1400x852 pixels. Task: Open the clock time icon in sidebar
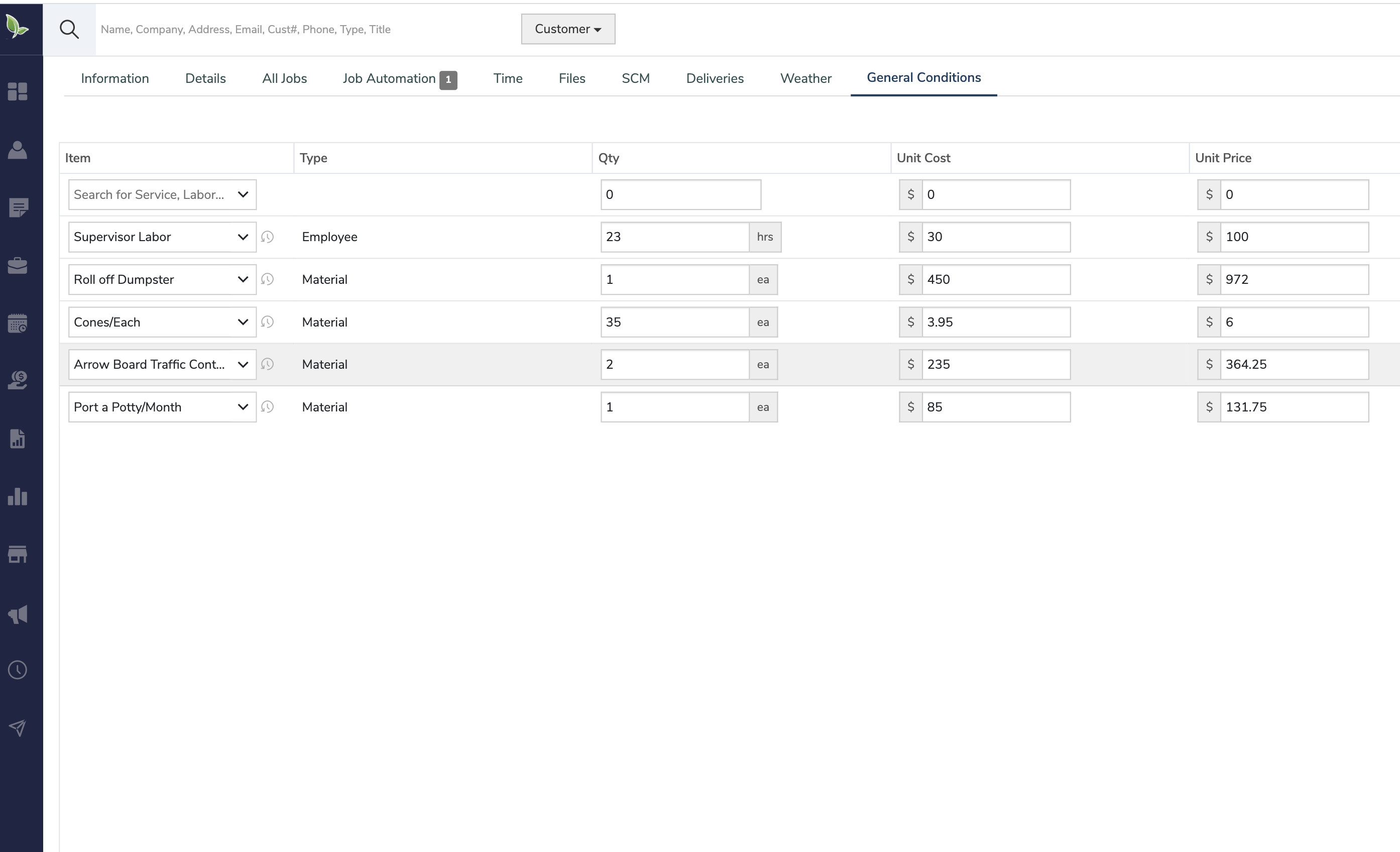click(18, 670)
